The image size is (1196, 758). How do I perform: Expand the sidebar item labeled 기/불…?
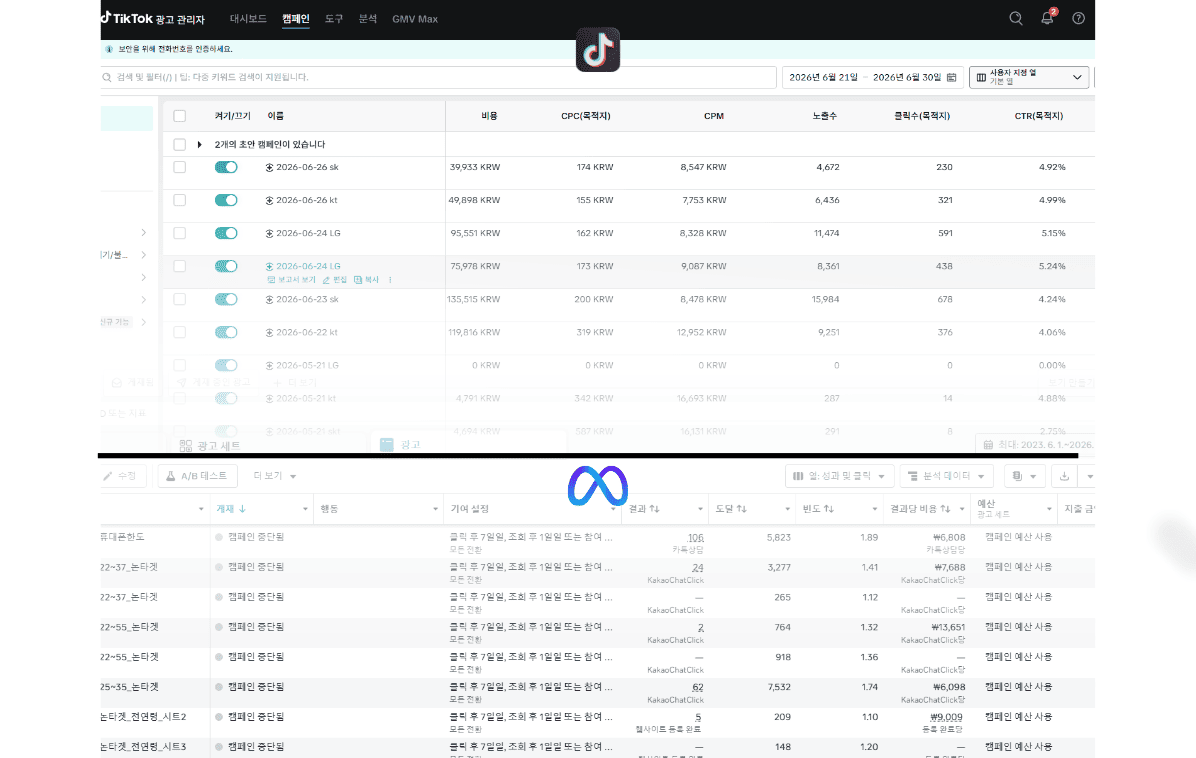click(x=143, y=255)
